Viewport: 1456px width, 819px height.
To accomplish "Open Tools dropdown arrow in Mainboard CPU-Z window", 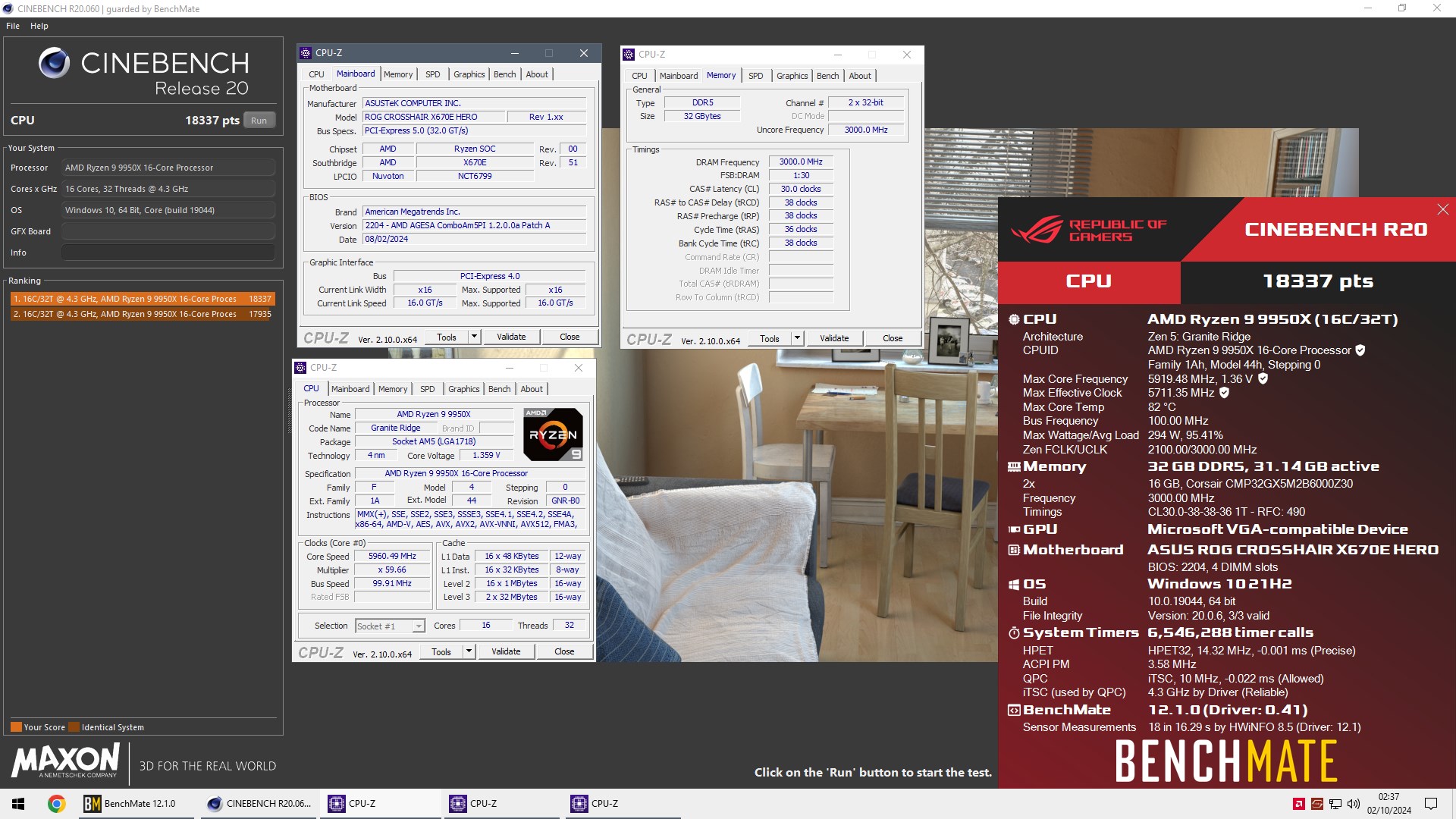I will [x=474, y=337].
